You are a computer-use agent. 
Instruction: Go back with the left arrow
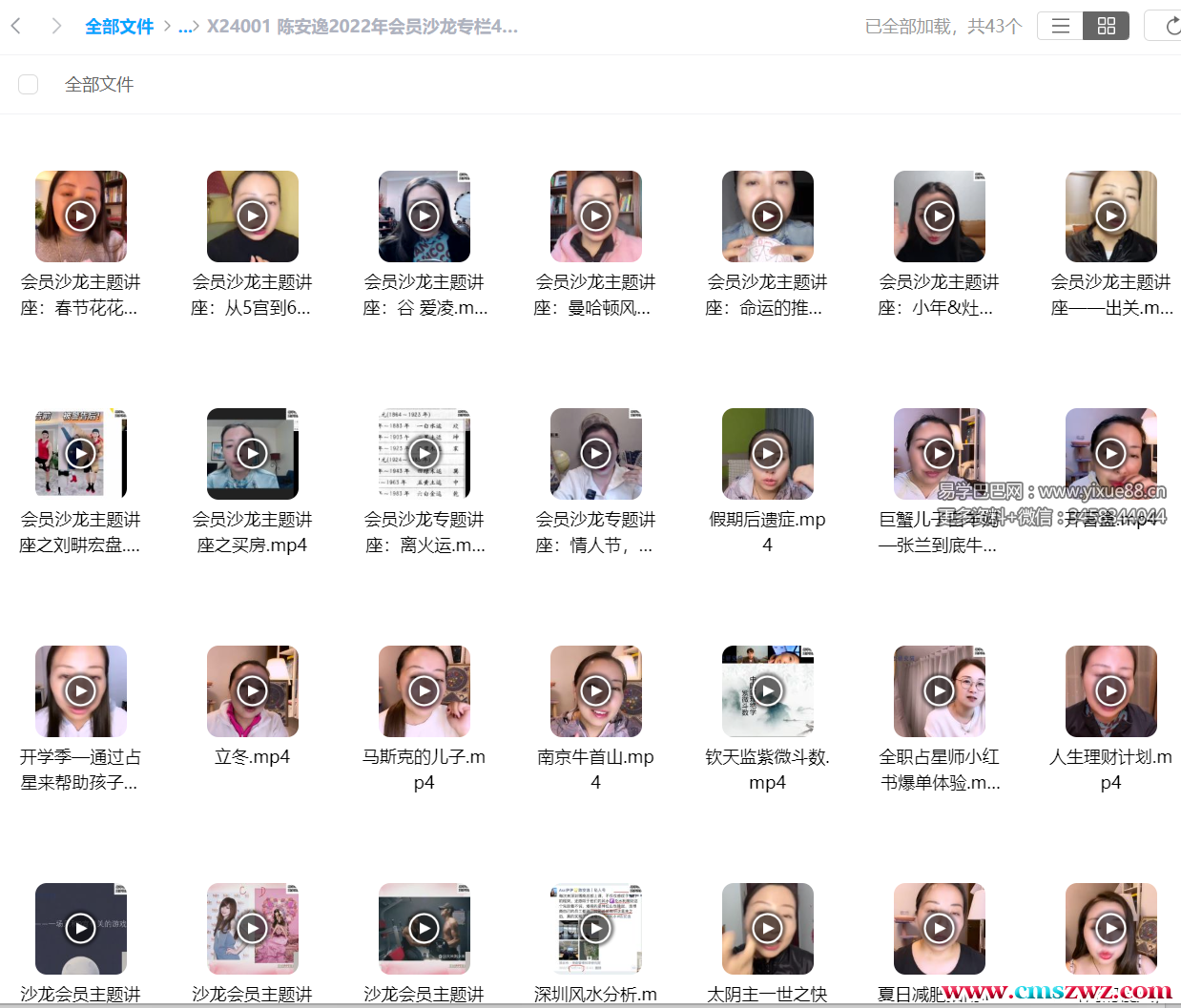[16, 26]
